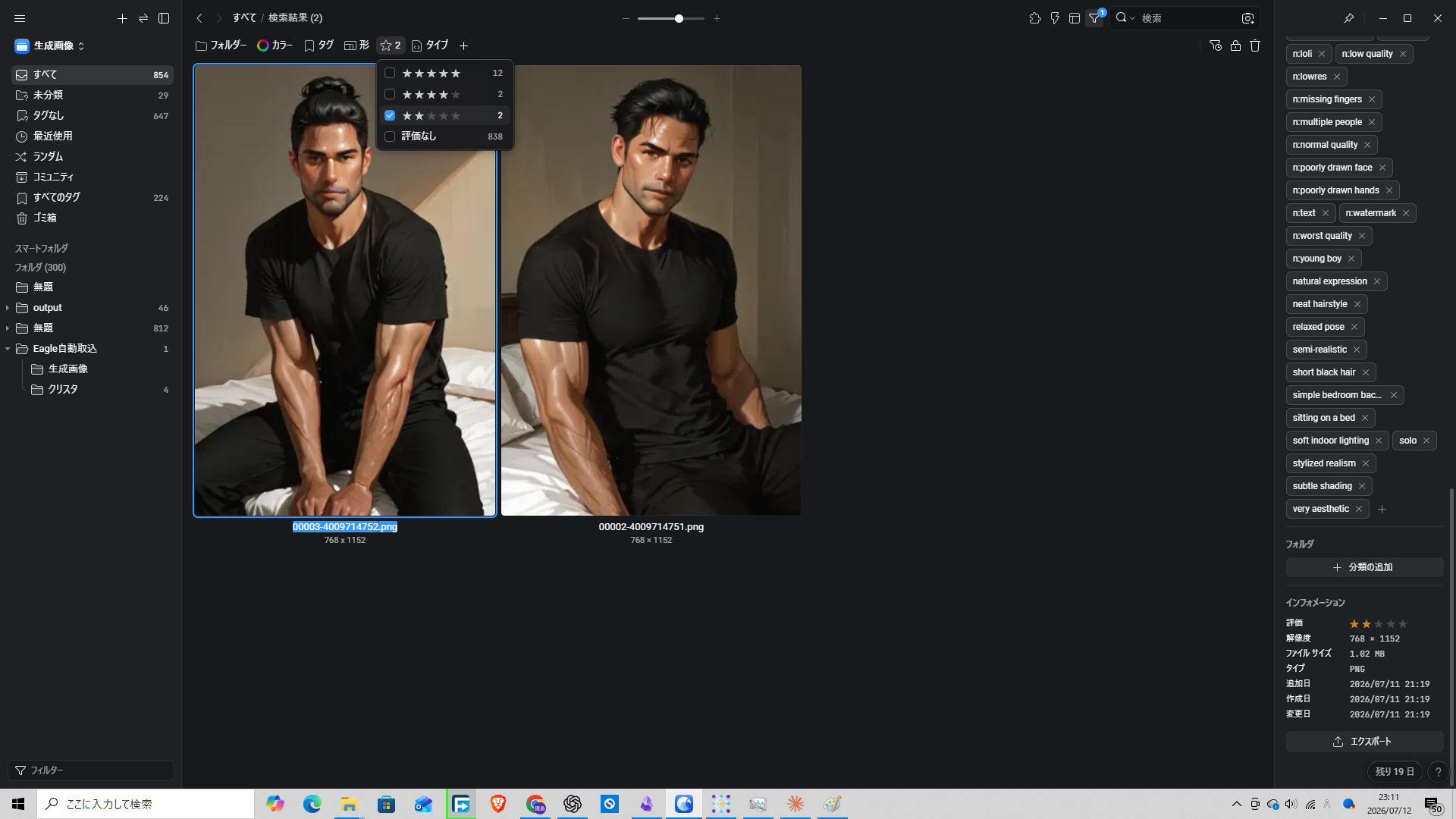Click the trash icon in filter toolbar

point(1255,45)
